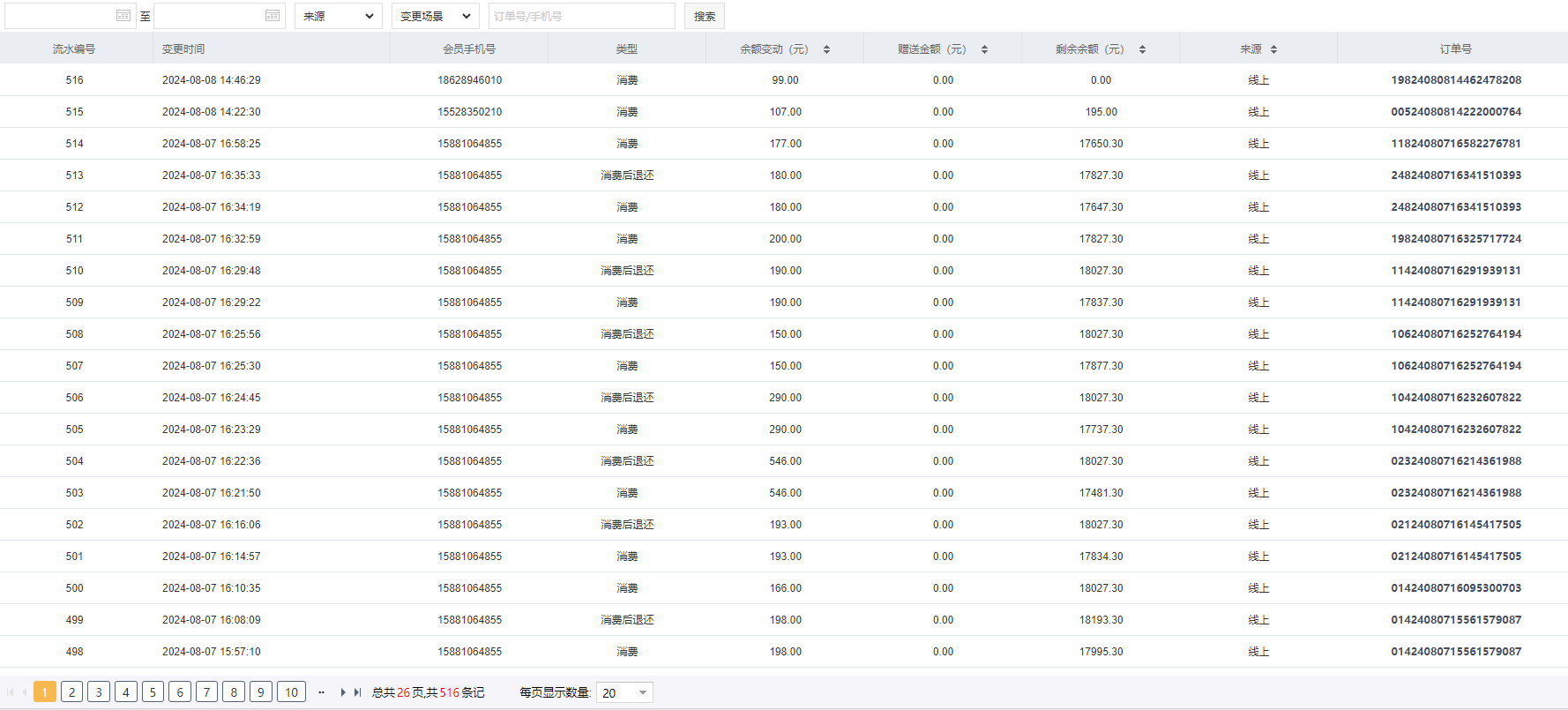Click the 订单号/手机号 search field
The image size is (1568, 710).
point(581,16)
